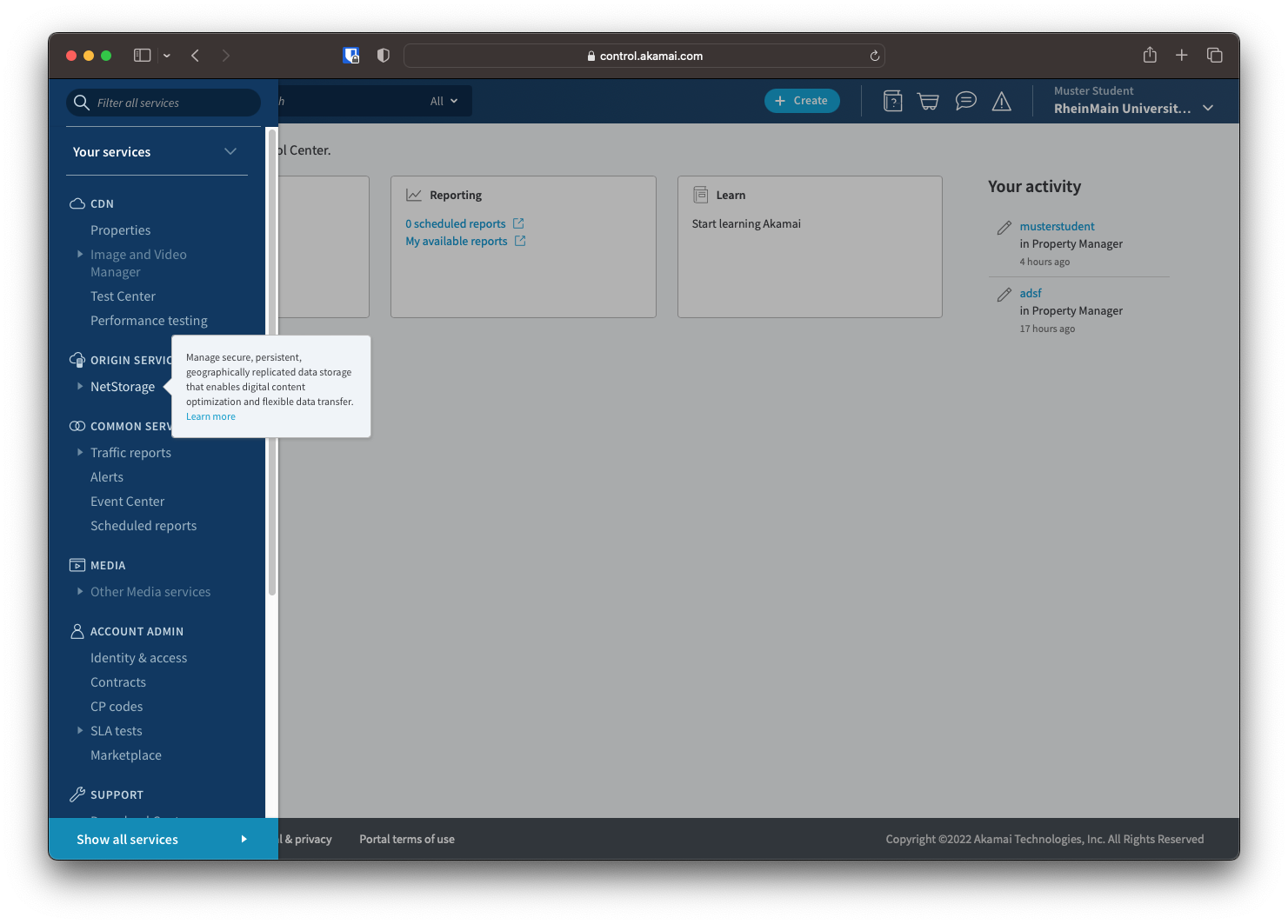This screenshot has width=1288, height=924.
Task: Click the services menu scrollbar
Action: 272,362
